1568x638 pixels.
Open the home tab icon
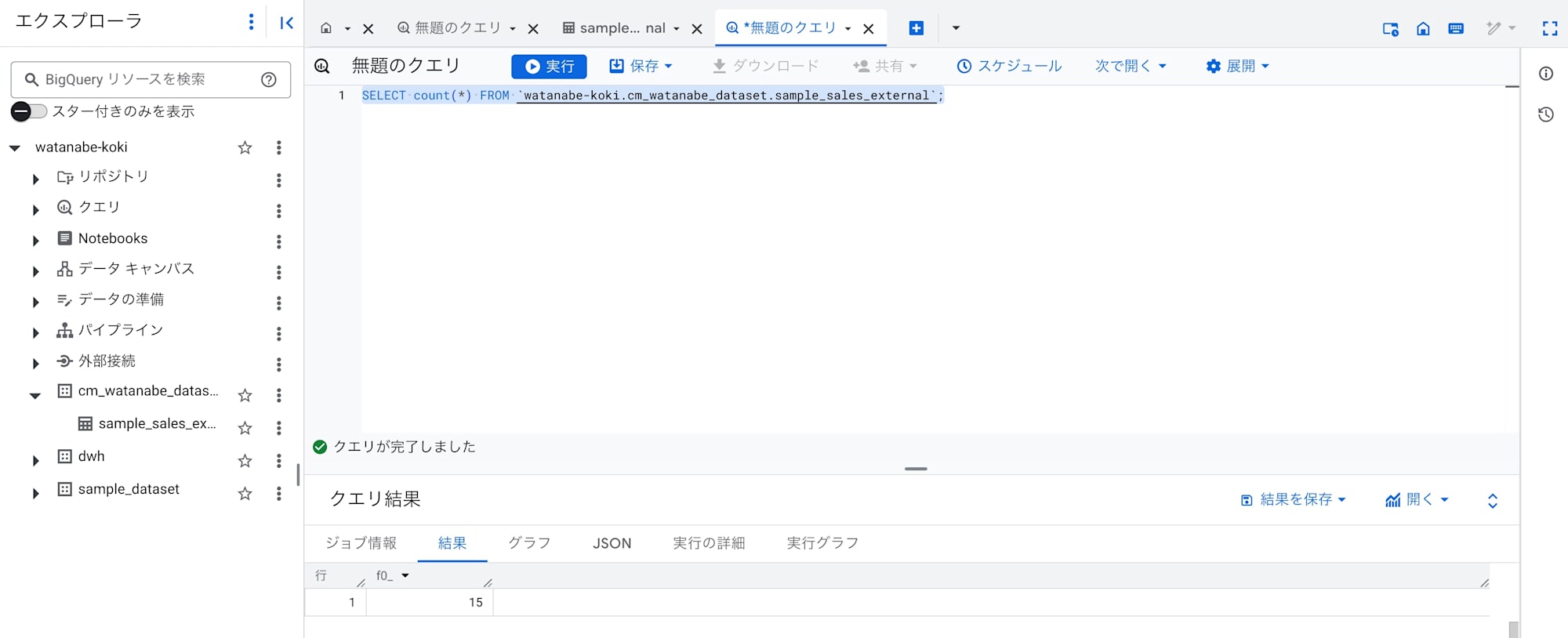326,28
